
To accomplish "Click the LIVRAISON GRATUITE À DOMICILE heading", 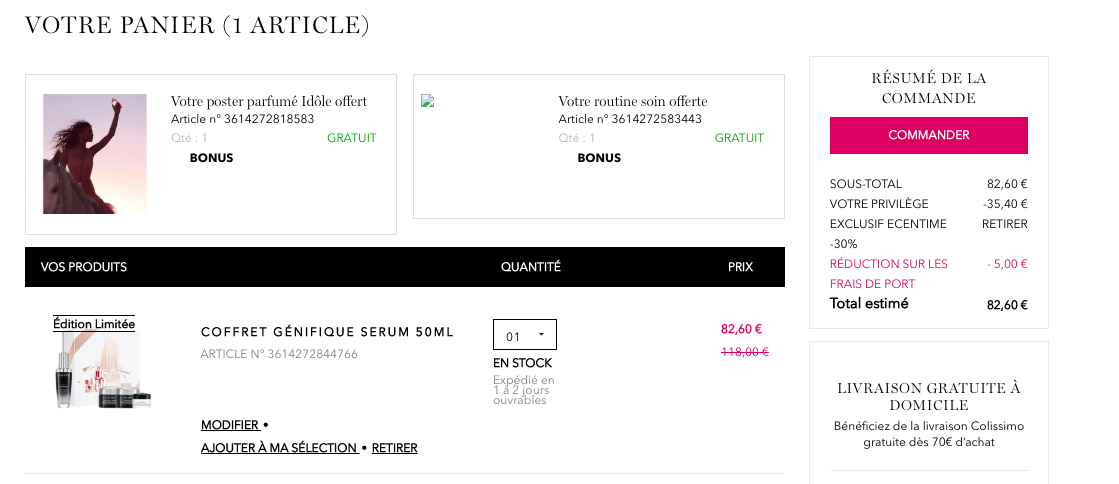I will click(x=928, y=397).
